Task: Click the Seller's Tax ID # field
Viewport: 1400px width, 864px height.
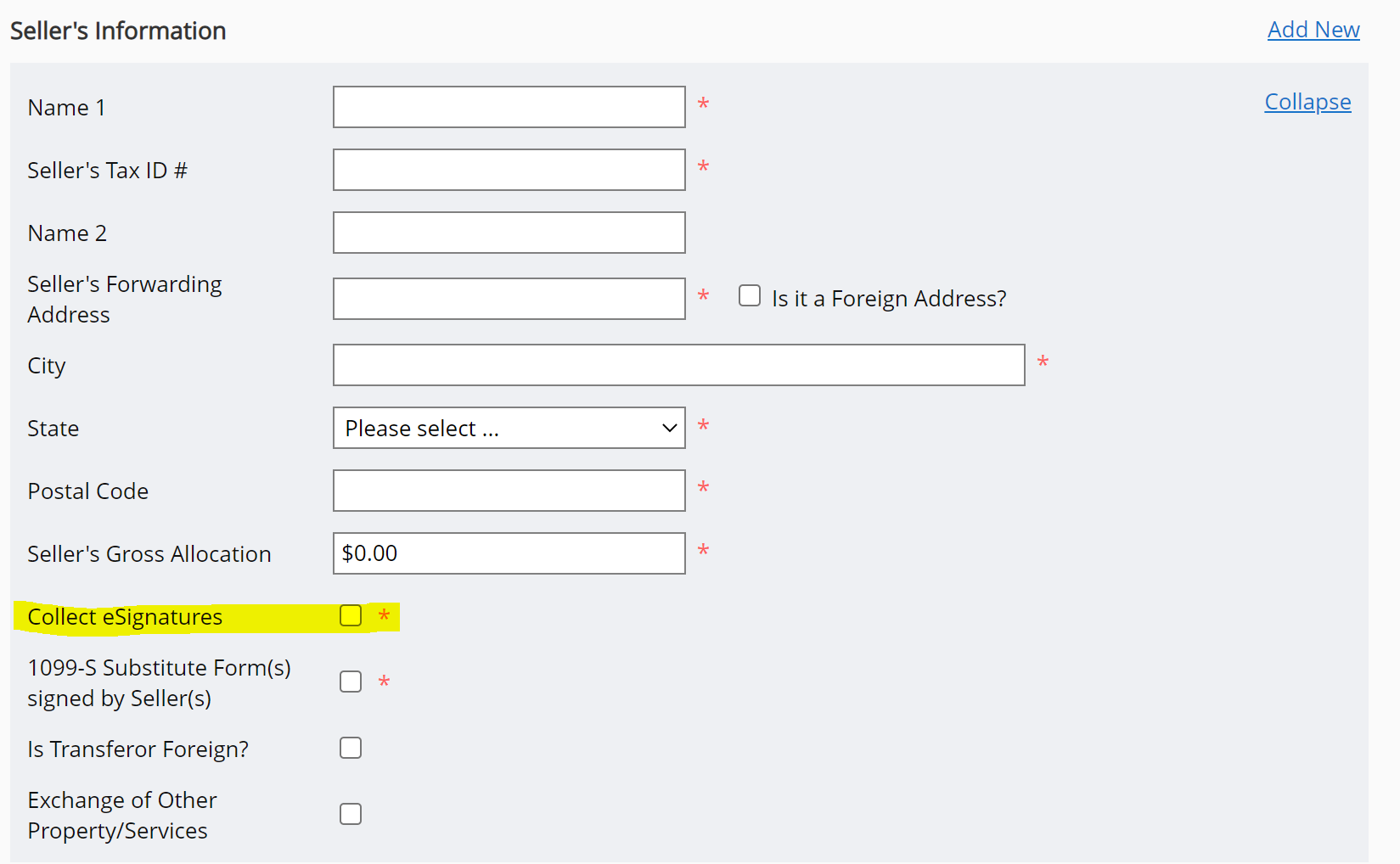Action: [x=509, y=170]
